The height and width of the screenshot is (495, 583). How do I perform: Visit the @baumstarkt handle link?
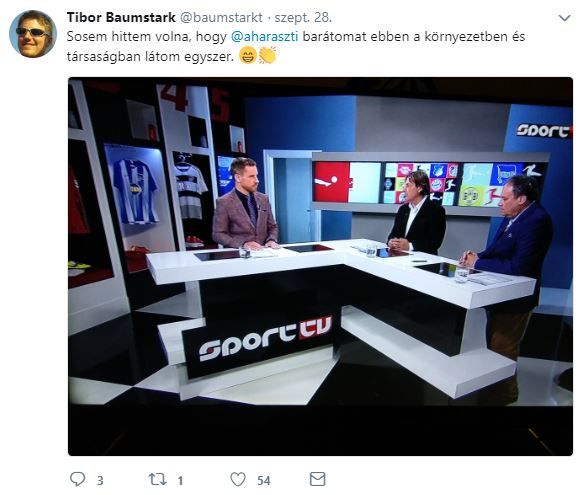pyautogui.click(x=221, y=17)
